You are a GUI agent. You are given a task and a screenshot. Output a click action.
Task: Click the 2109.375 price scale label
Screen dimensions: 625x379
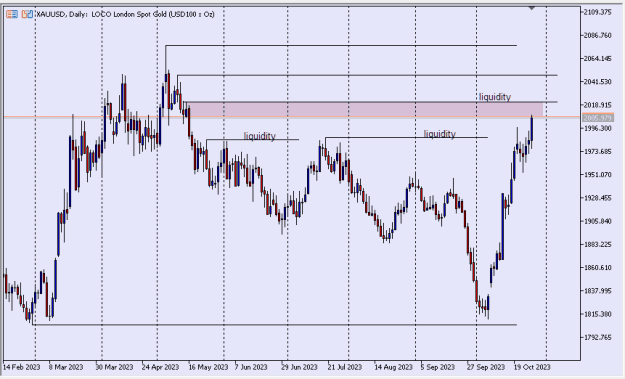click(597, 12)
